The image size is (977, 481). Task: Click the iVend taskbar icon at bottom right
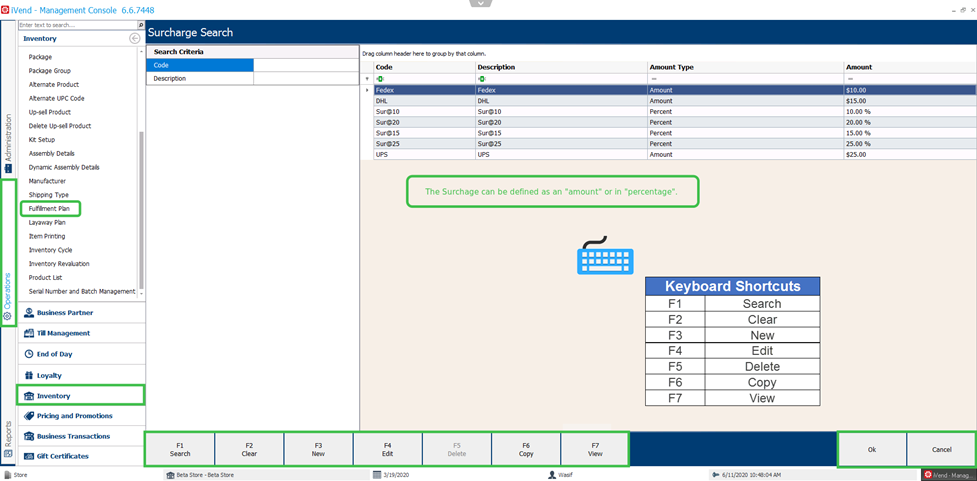click(x=928, y=475)
